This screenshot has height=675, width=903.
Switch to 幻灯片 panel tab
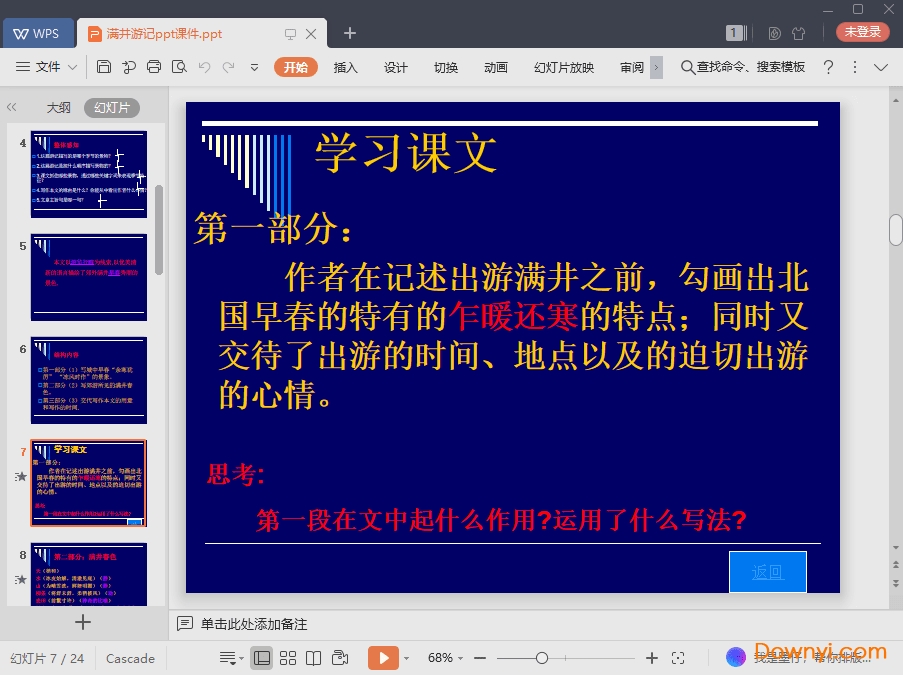(112, 108)
